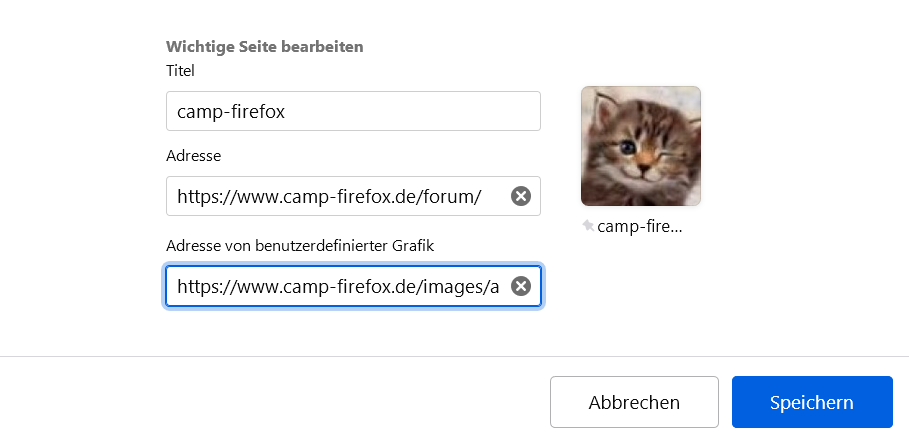Click the kitten preview thumbnail
The height and width of the screenshot is (439, 909).
[640, 146]
